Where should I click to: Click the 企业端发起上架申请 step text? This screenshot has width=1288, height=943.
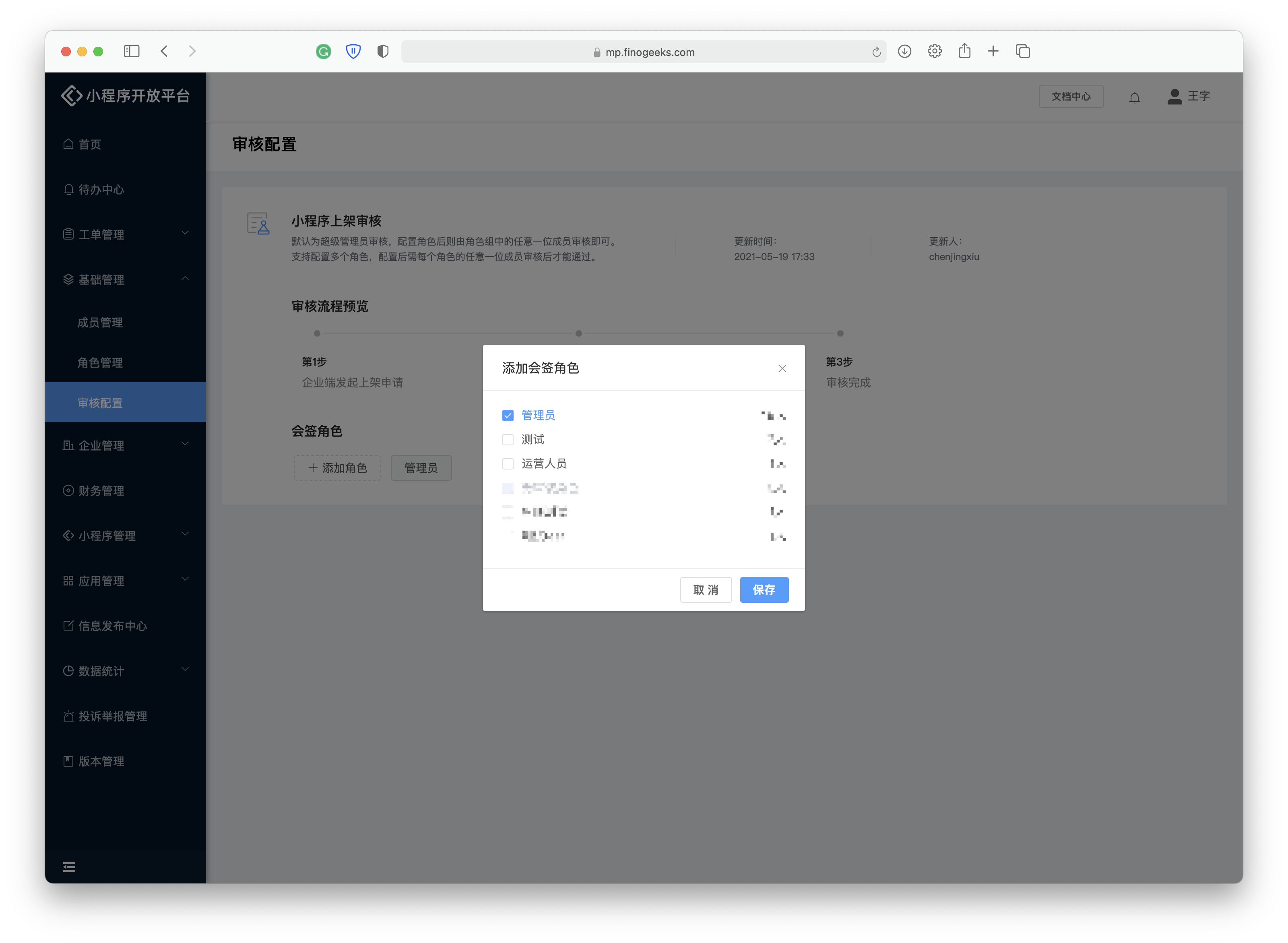[x=352, y=383]
